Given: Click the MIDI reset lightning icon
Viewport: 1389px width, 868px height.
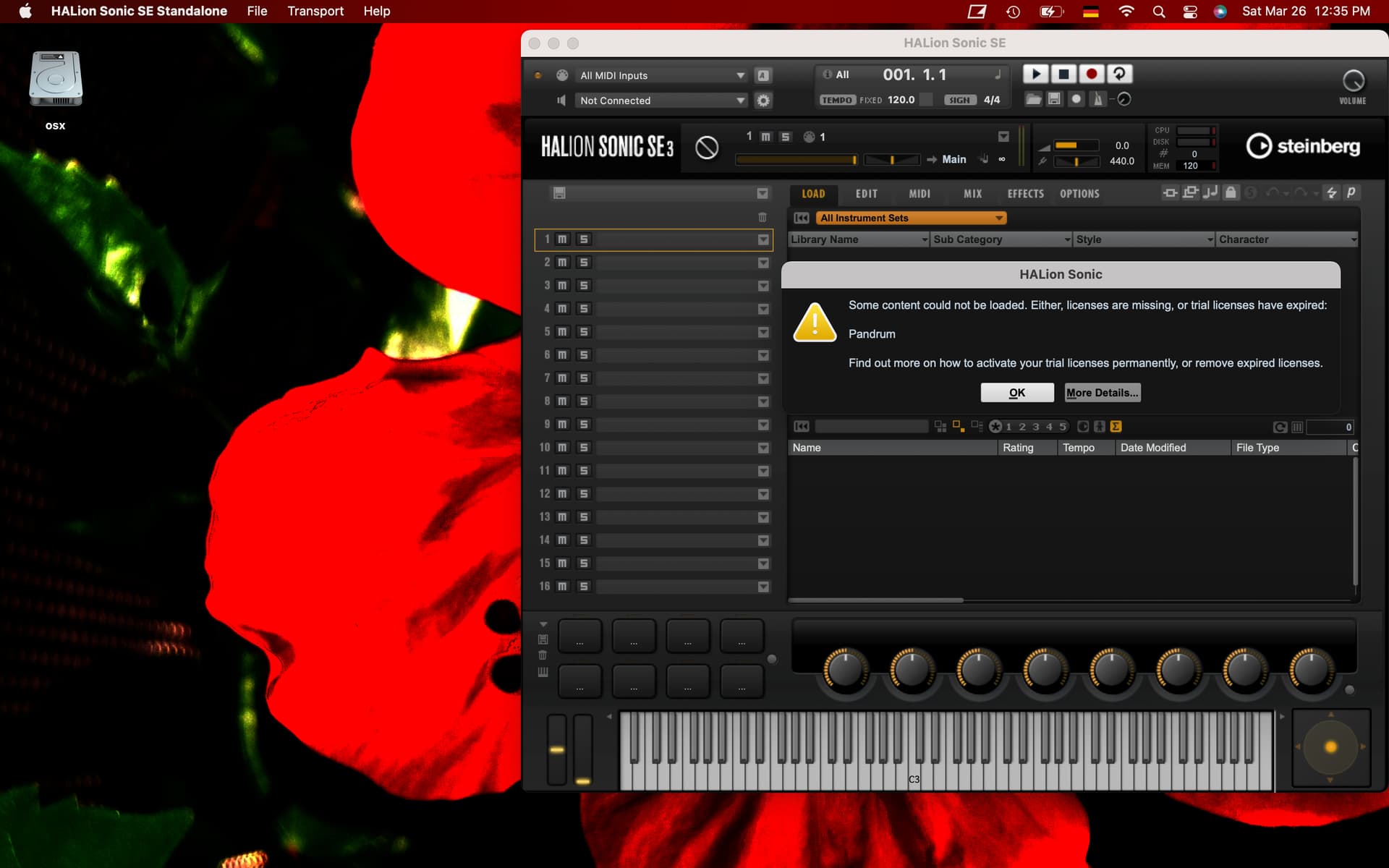Looking at the screenshot, I should pyautogui.click(x=1331, y=192).
